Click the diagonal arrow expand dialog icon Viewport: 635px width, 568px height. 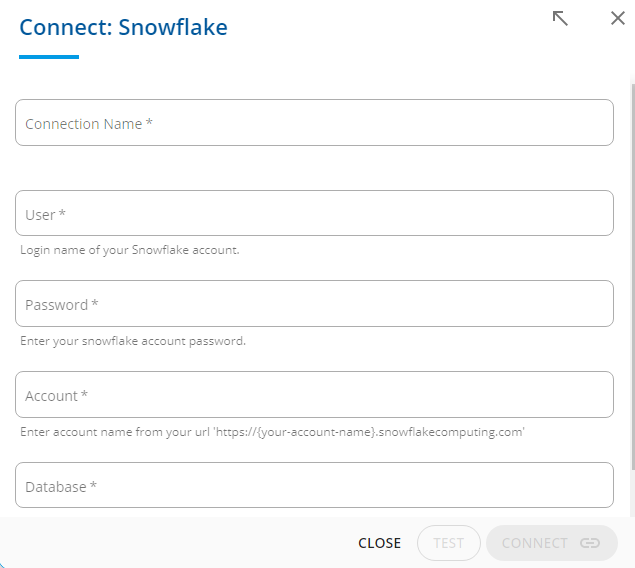(560, 18)
